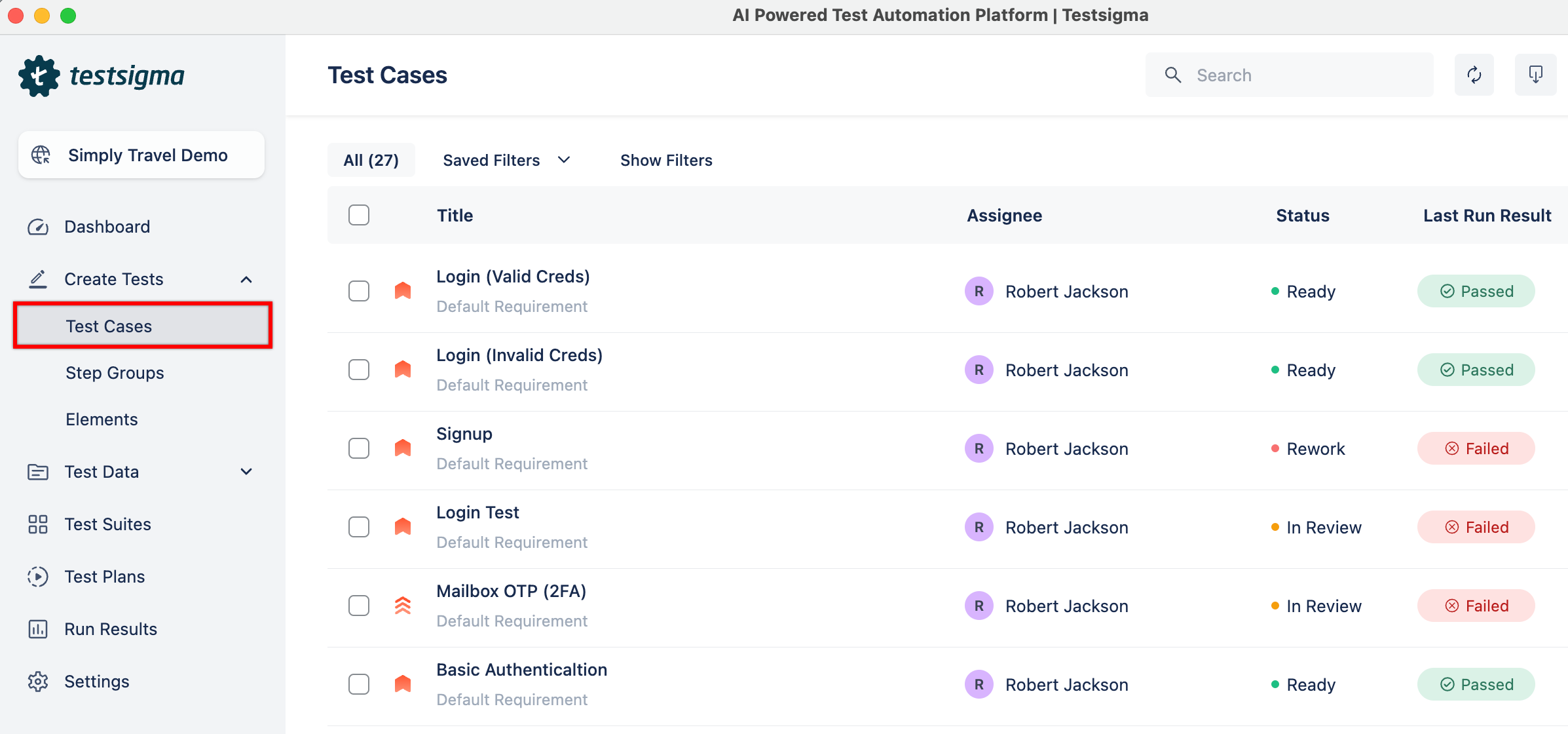The image size is (1568, 734).
Task: Click Show Filters
Action: click(666, 160)
